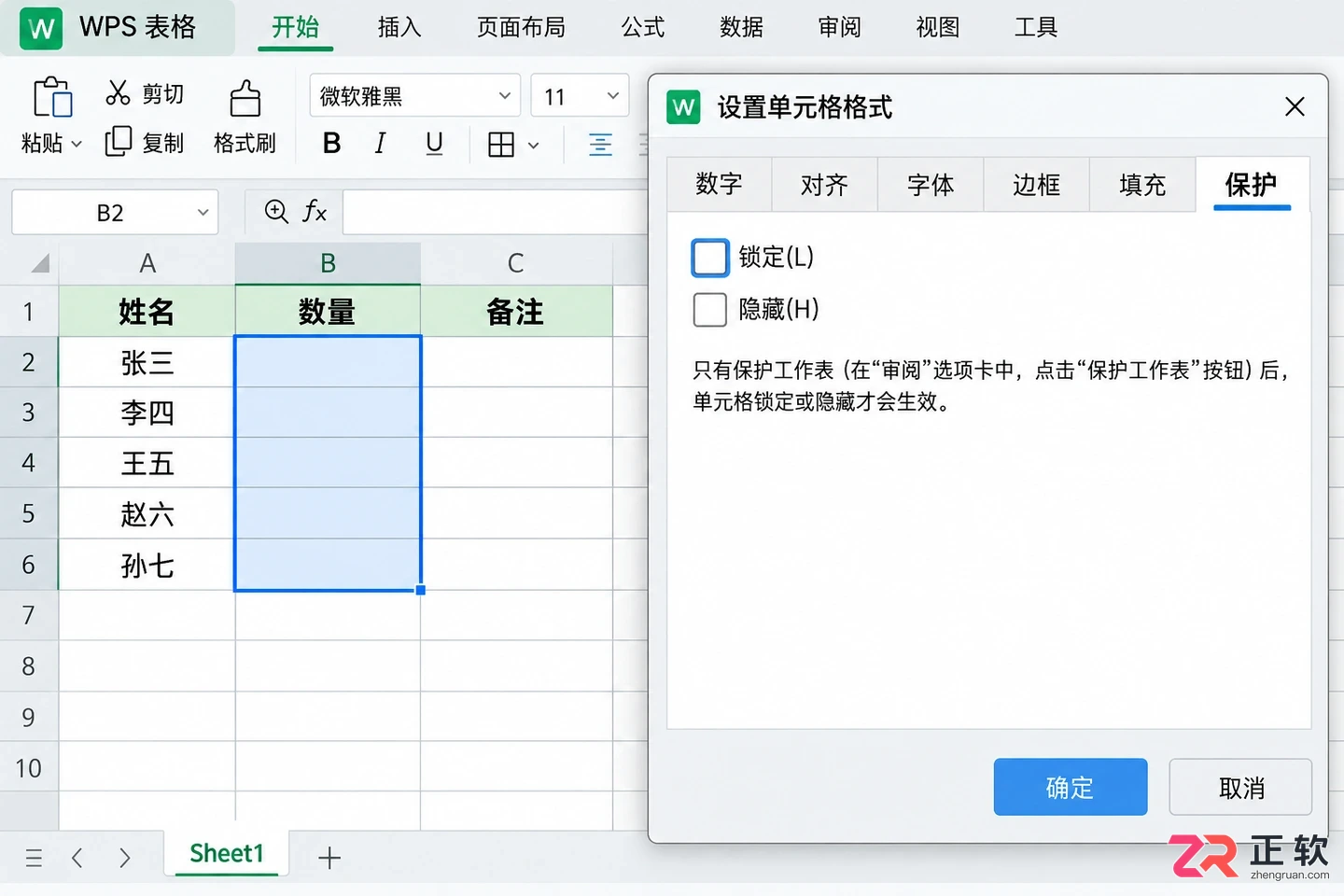Image resolution: width=1344 pixels, height=896 pixels.
Task: Toggle underline formatting U
Action: tap(434, 143)
